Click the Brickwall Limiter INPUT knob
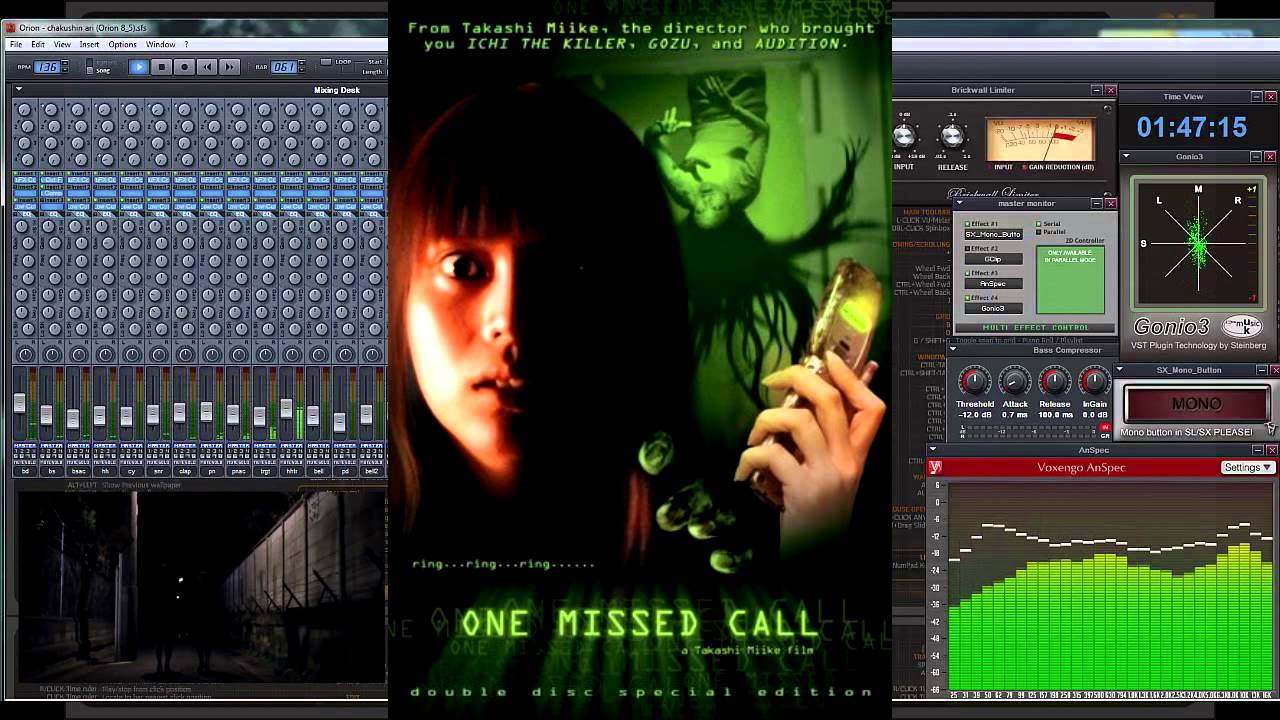 903,137
